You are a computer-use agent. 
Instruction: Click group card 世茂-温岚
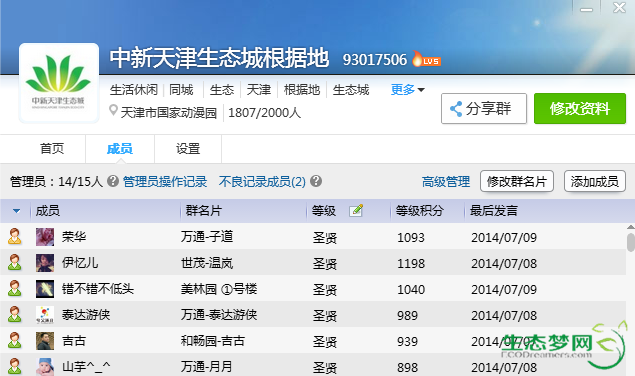coord(207,263)
